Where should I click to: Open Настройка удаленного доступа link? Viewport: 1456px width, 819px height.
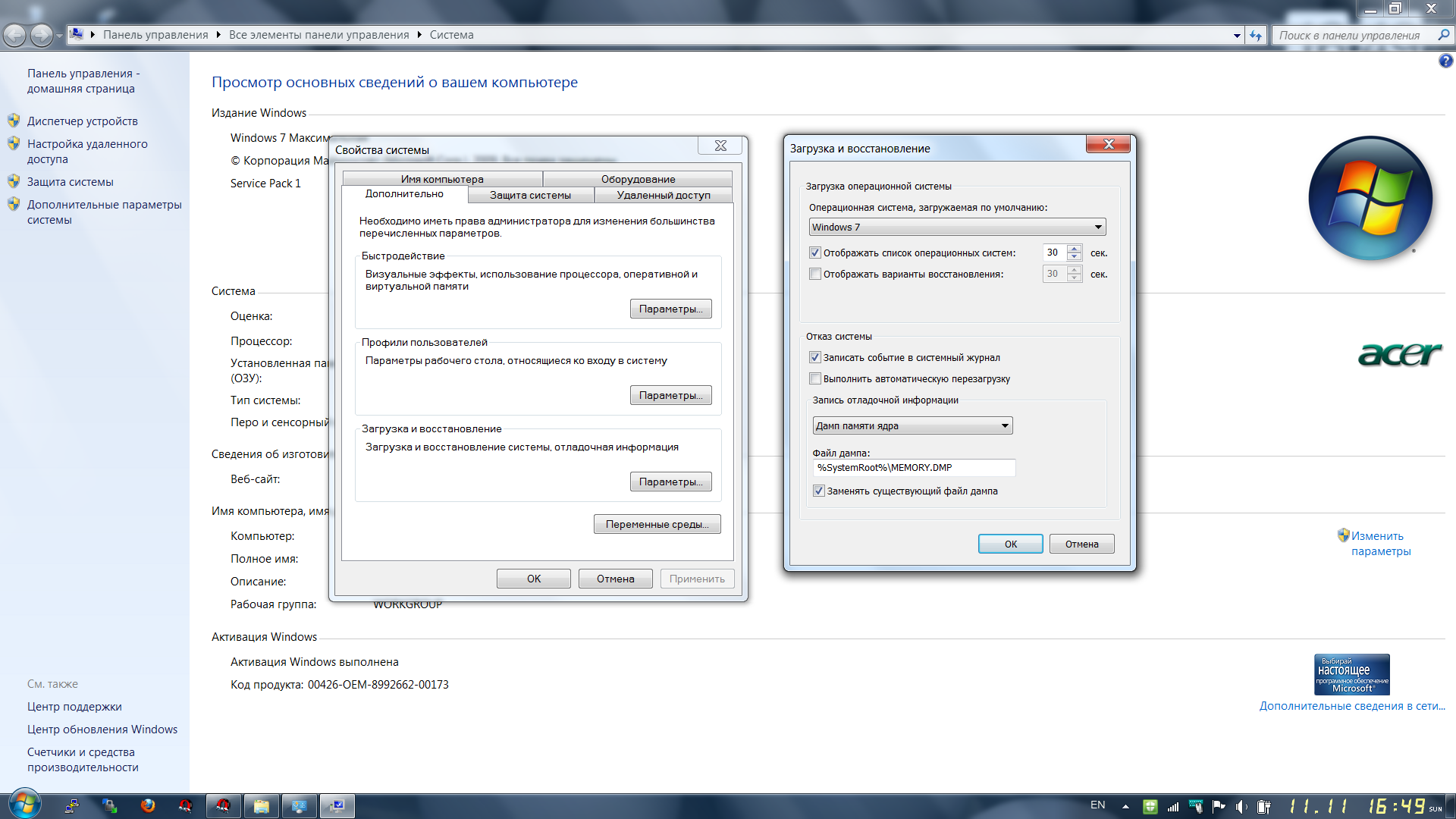[x=87, y=151]
